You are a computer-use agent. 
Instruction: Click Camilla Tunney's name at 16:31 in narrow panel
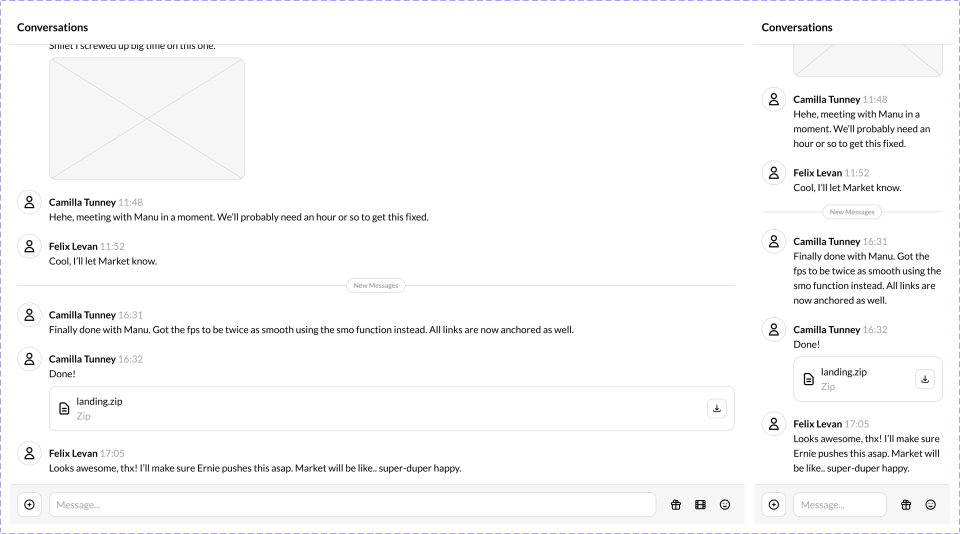tap(826, 241)
